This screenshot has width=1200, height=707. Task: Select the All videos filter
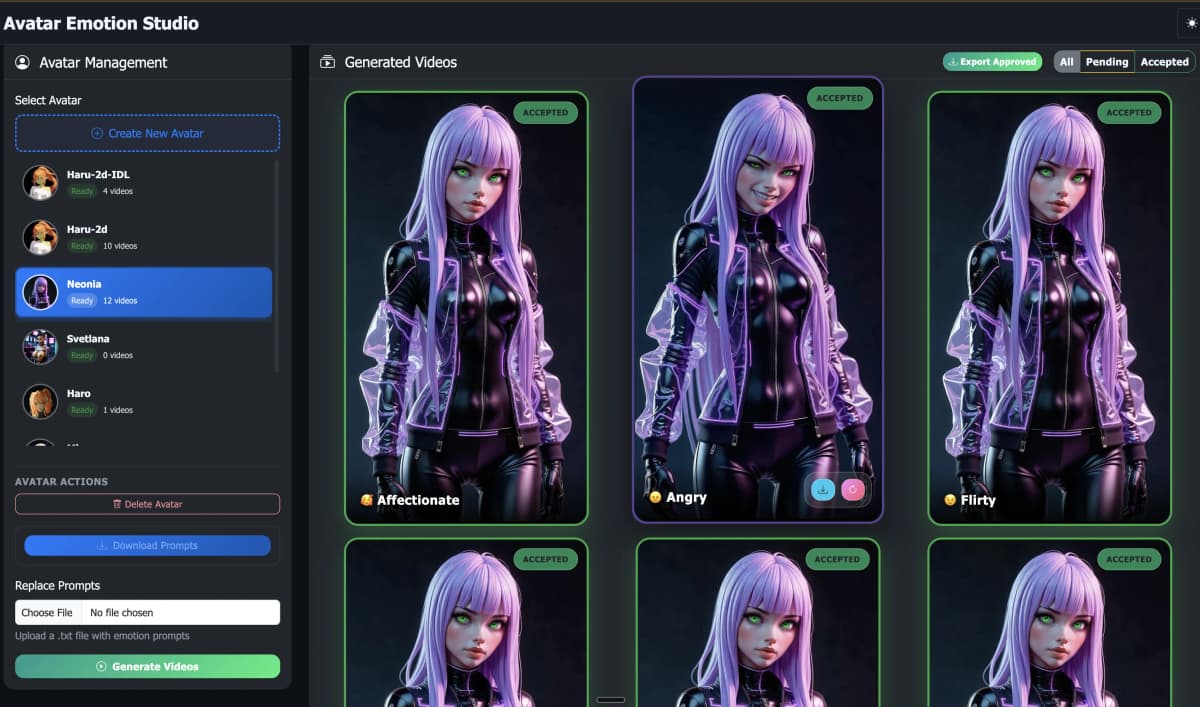1067,61
